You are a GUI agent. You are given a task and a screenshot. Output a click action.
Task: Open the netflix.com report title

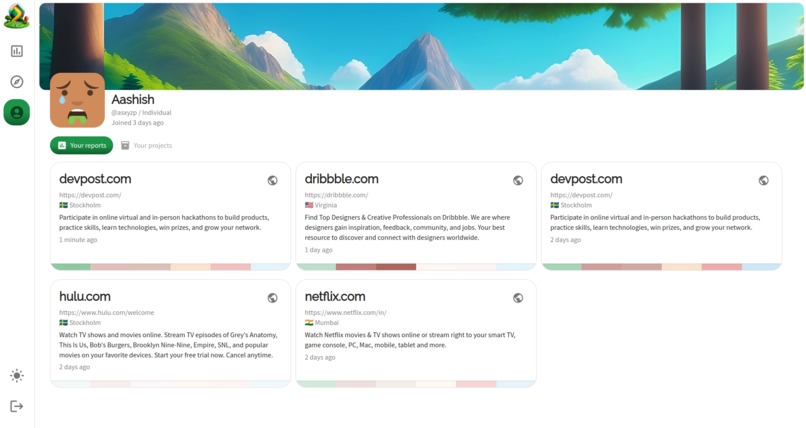335,296
